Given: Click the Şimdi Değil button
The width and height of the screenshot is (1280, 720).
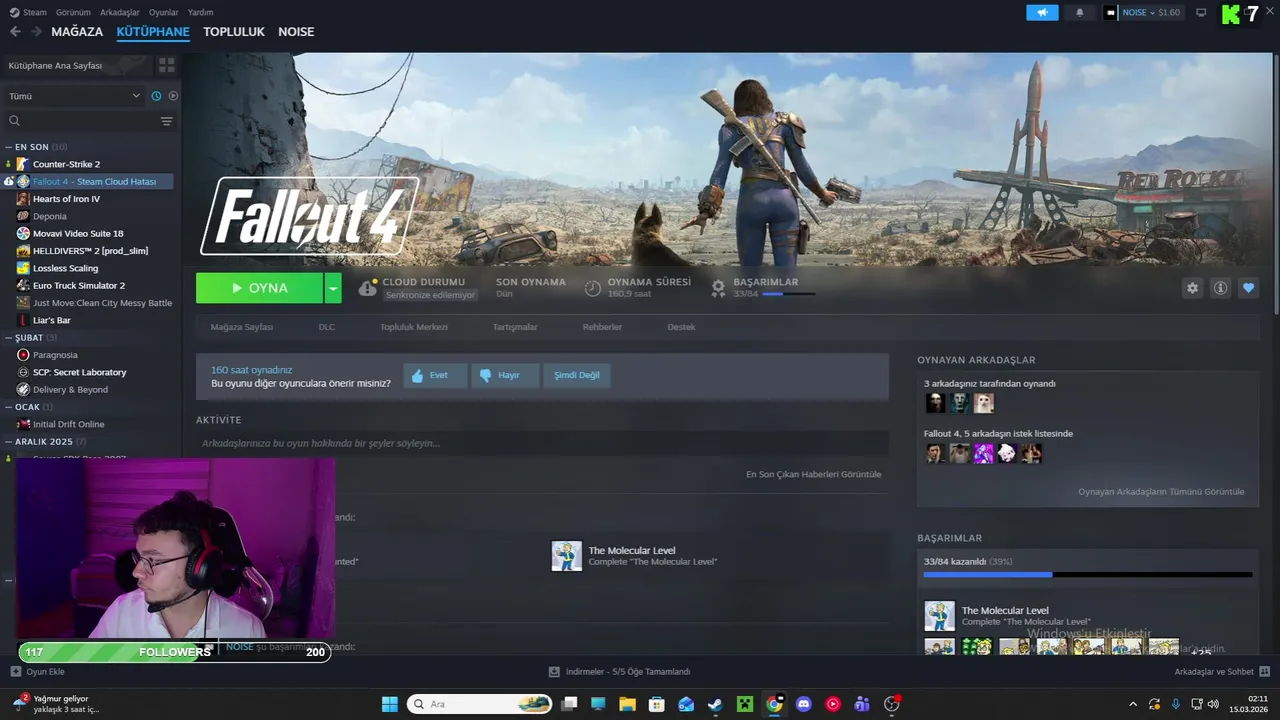Looking at the screenshot, I should click(x=577, y=375).
